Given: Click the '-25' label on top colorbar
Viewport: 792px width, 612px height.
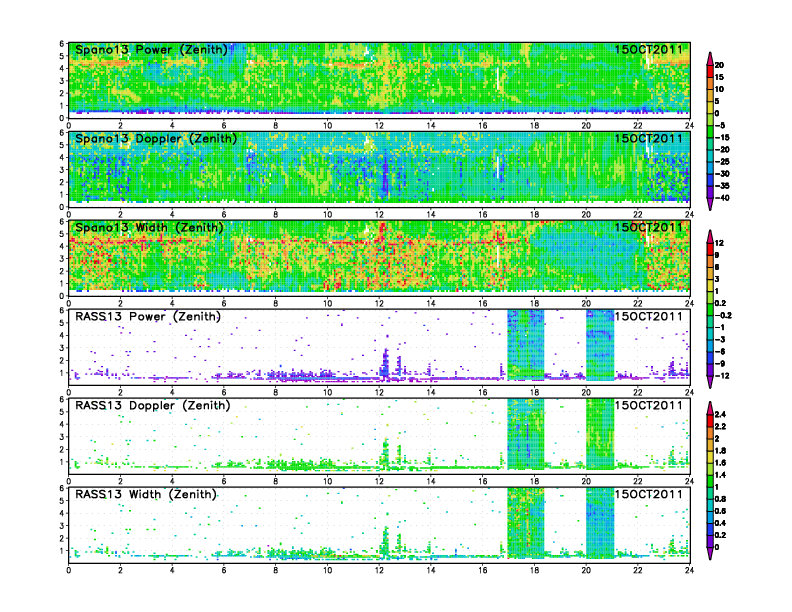Looking at the screenshot, I should (x=722, y=162).
